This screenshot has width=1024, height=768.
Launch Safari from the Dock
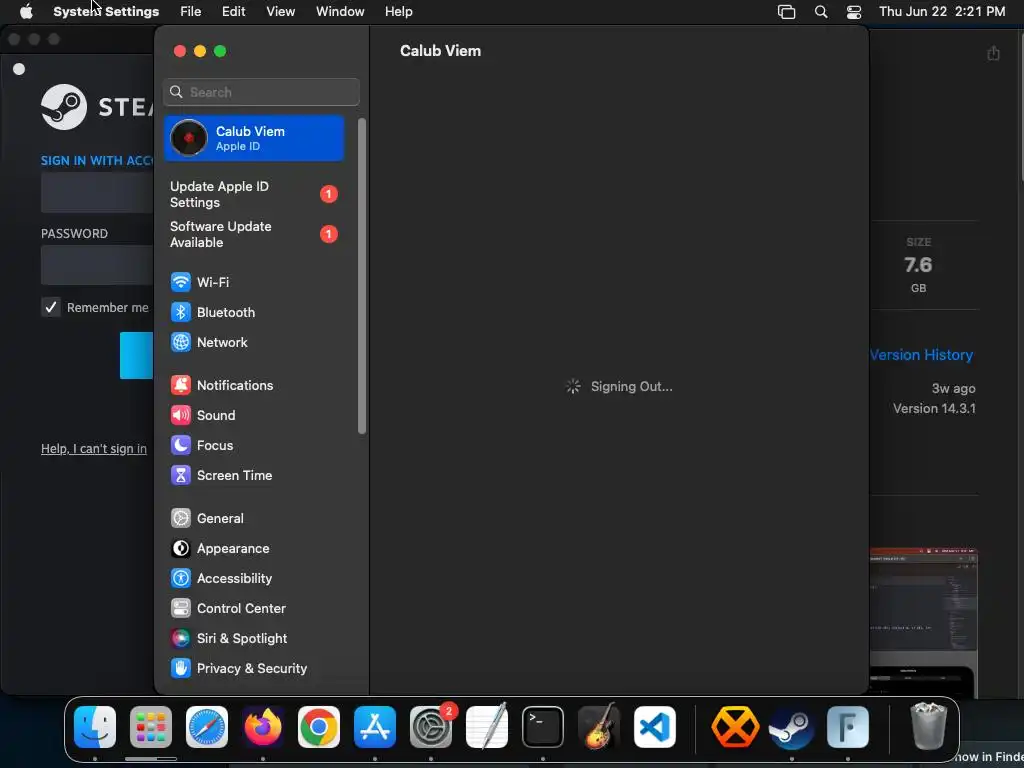207,727
